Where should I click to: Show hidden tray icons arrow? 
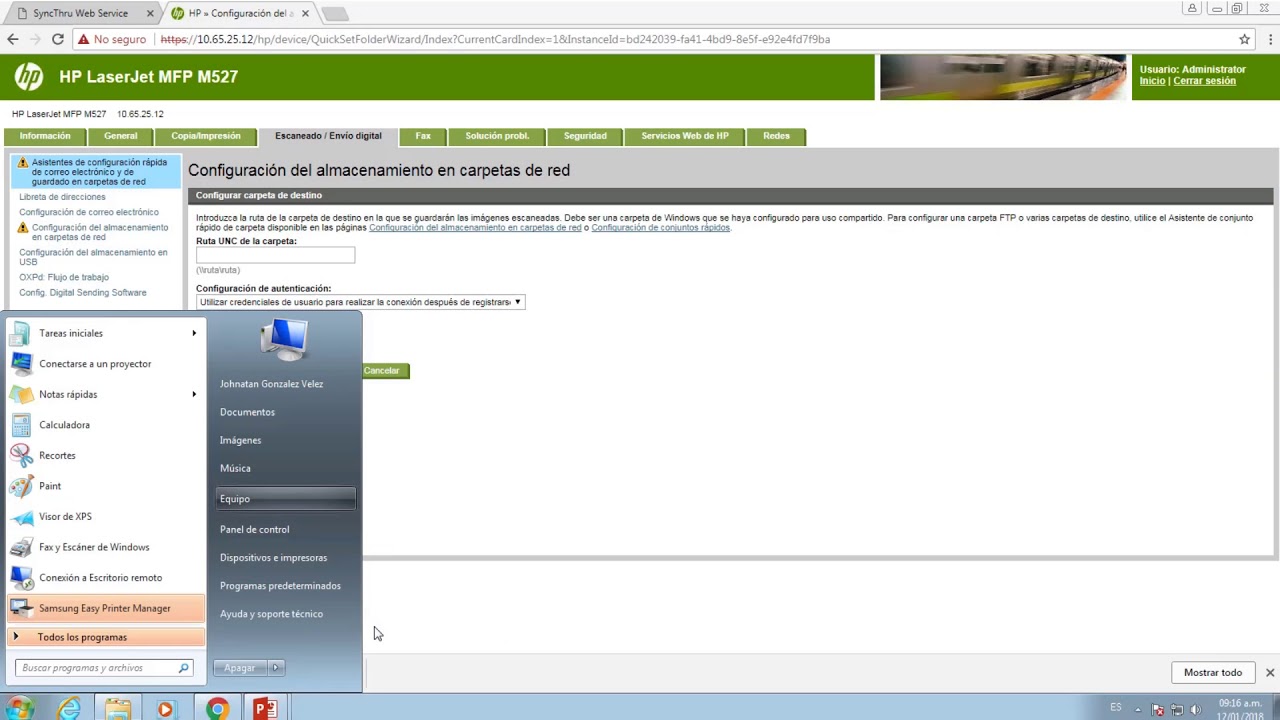(1138, 710)
